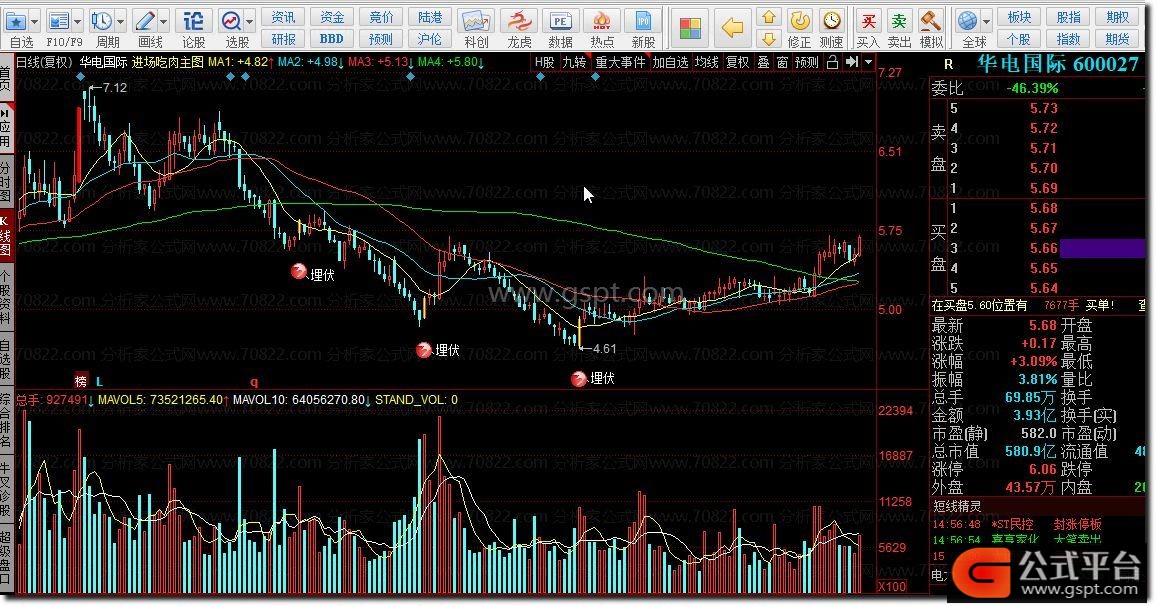This screenshot has width=1157, height=606.
Task: Click the 买入 buy icon
Action: click(x=868, y=21)
